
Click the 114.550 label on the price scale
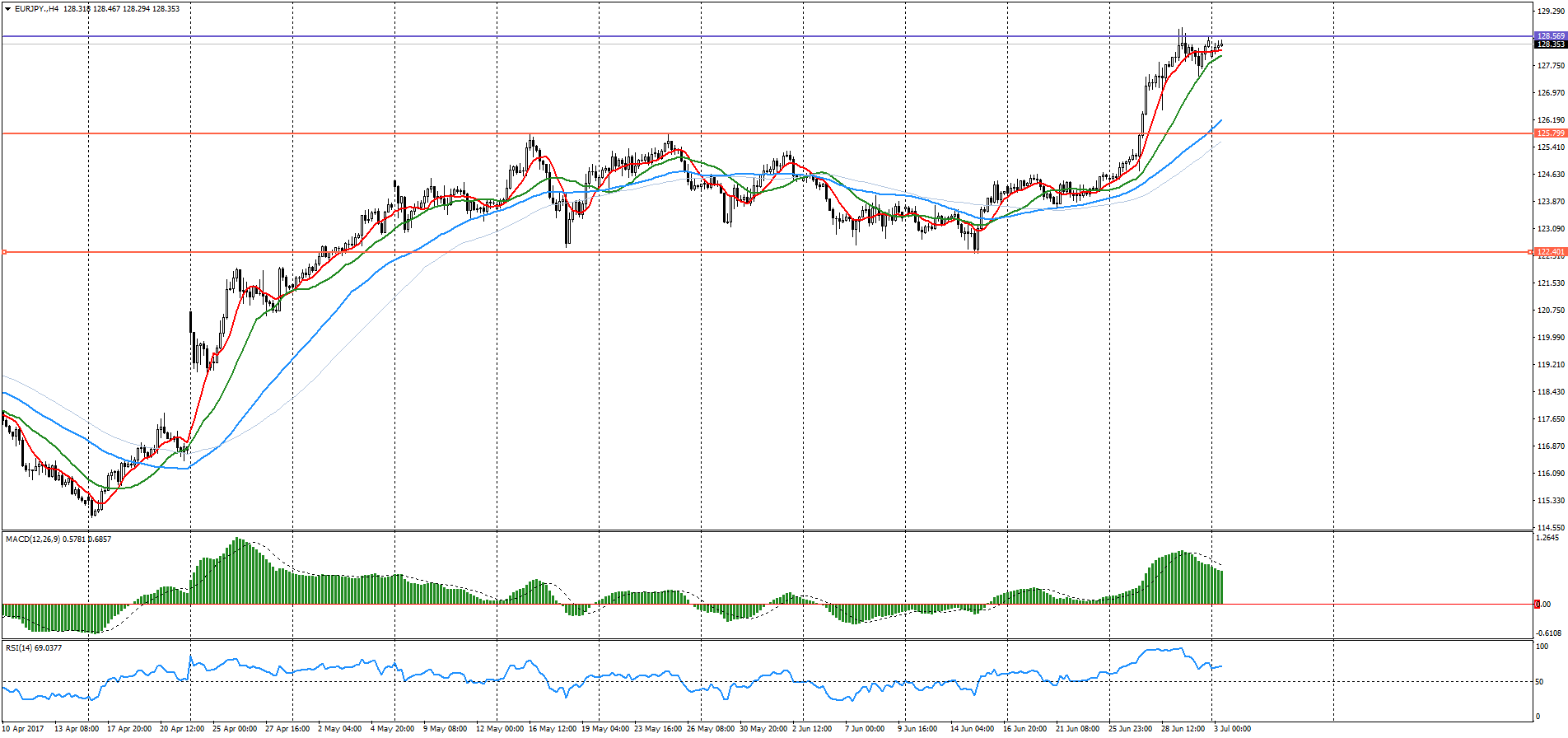click(1551, 528)
